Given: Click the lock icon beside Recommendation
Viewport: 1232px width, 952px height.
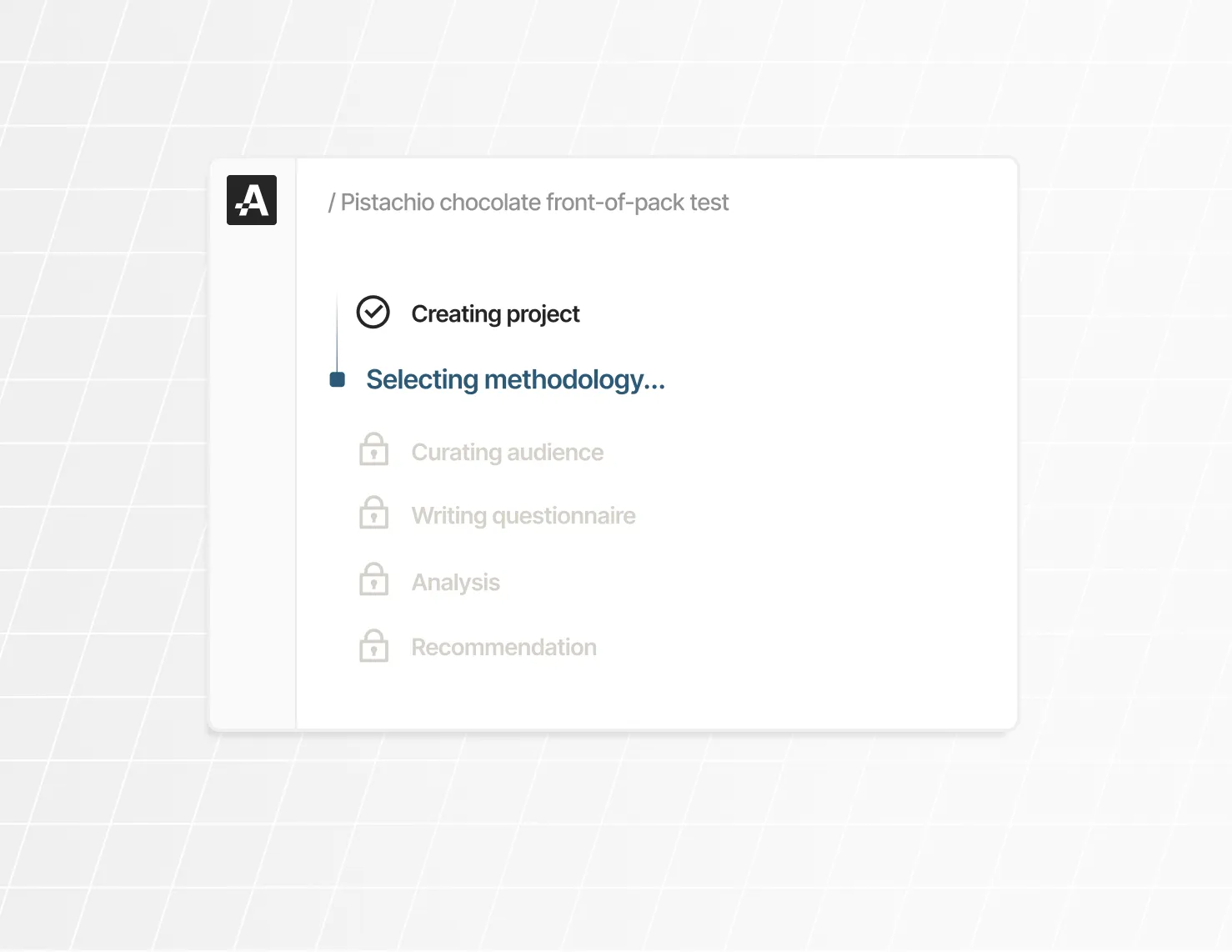Looking at the screenshot, I should (x=373, y=646).
